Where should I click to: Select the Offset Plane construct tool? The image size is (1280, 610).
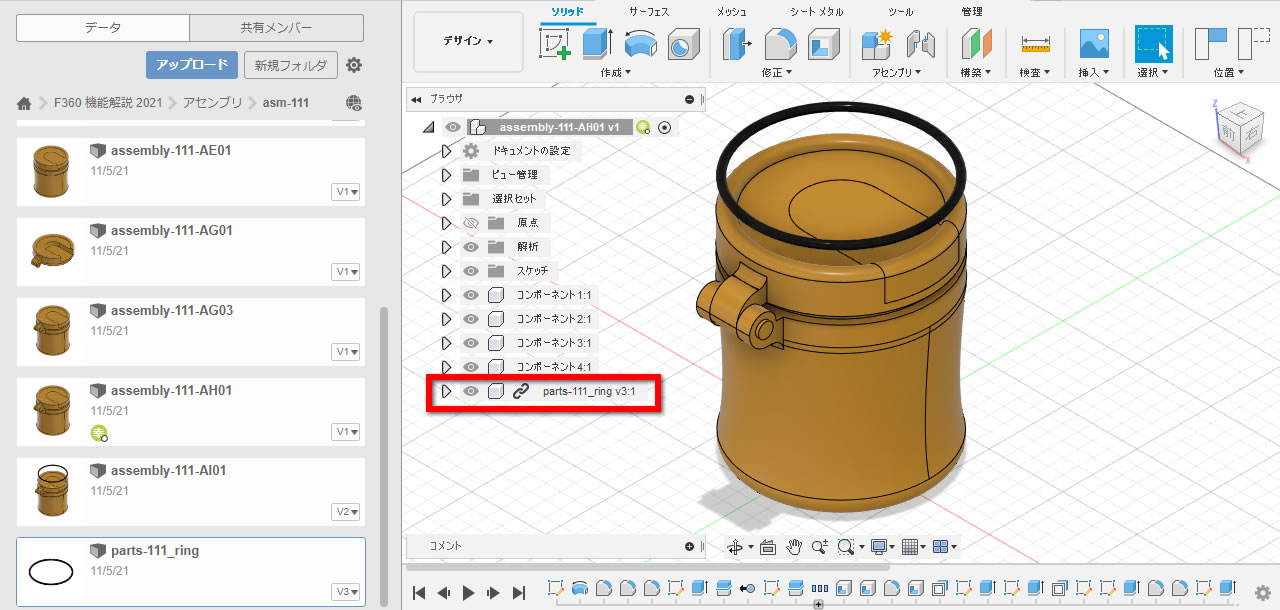[x=976, y=44]
